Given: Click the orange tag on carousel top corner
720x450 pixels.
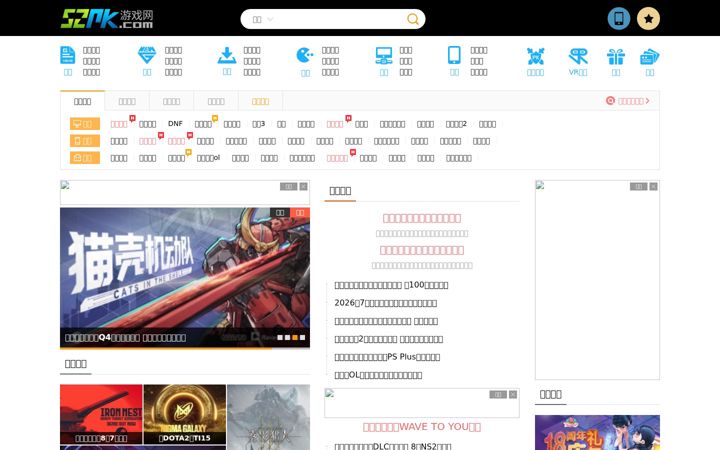Looking at the screenshot, I should [300, 212].
